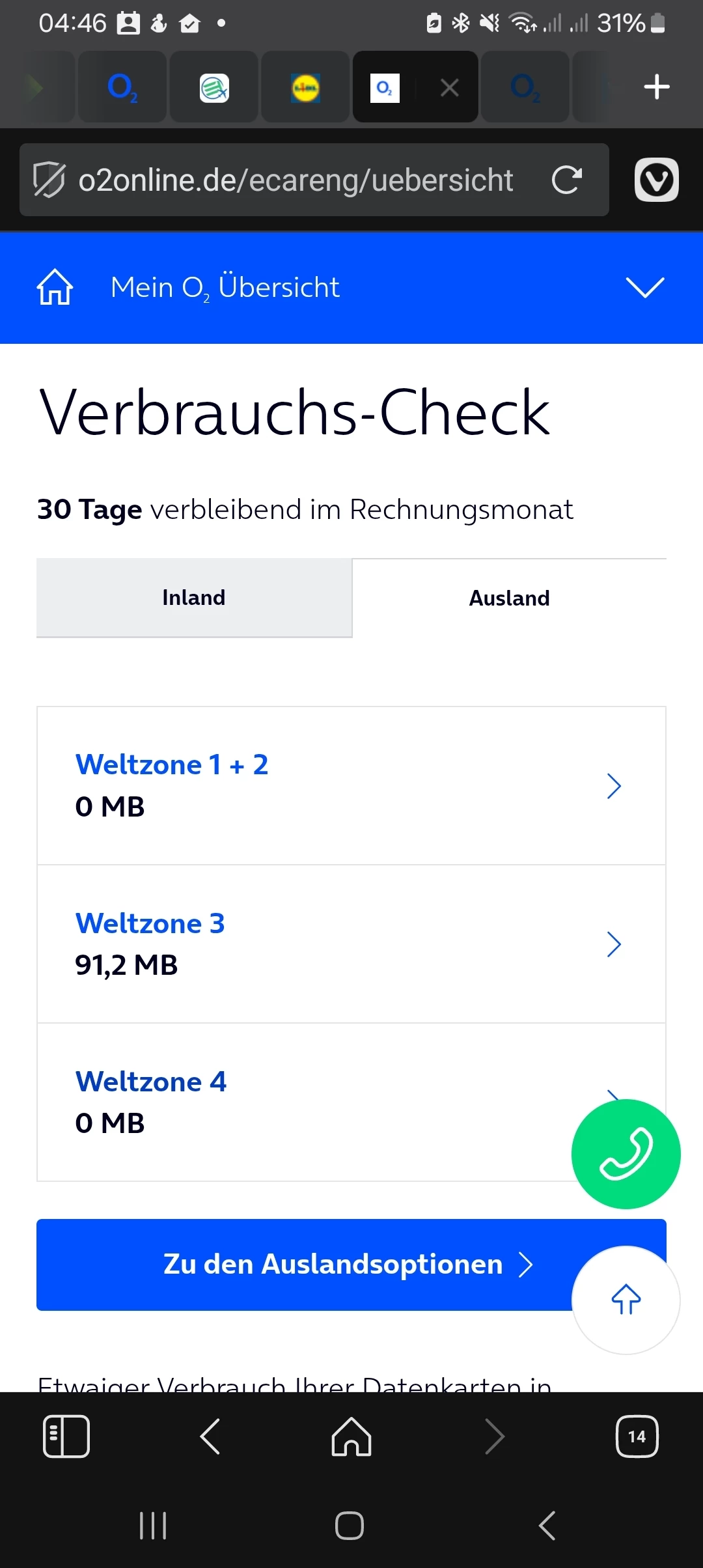Switch to the Inland tab
Viewport: 703px width, 1568px height.
(194, 598)
